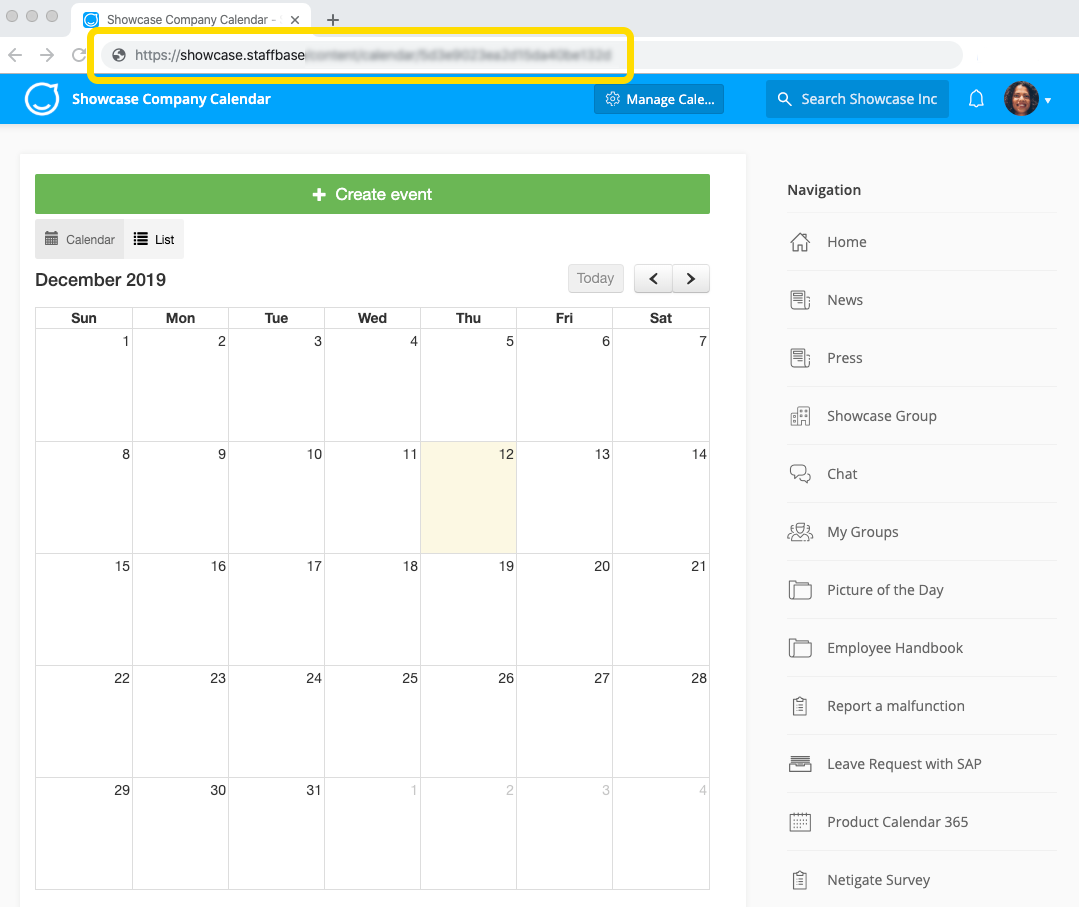Open the Chat navigation link
1080x908 pixels.
(842, 474)
